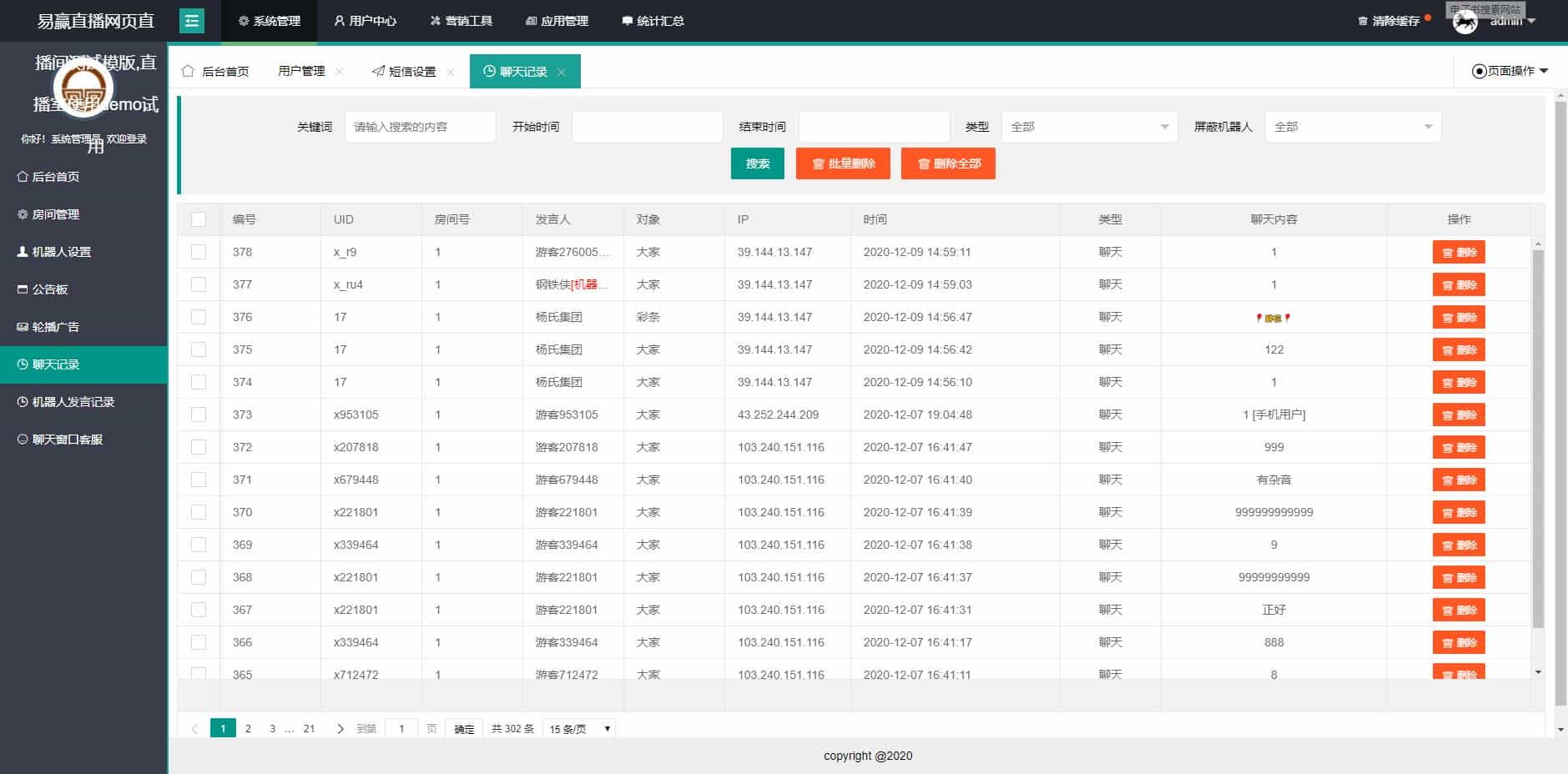Click the 批量删除 button

pyautogui.click(x=843, y=163)
